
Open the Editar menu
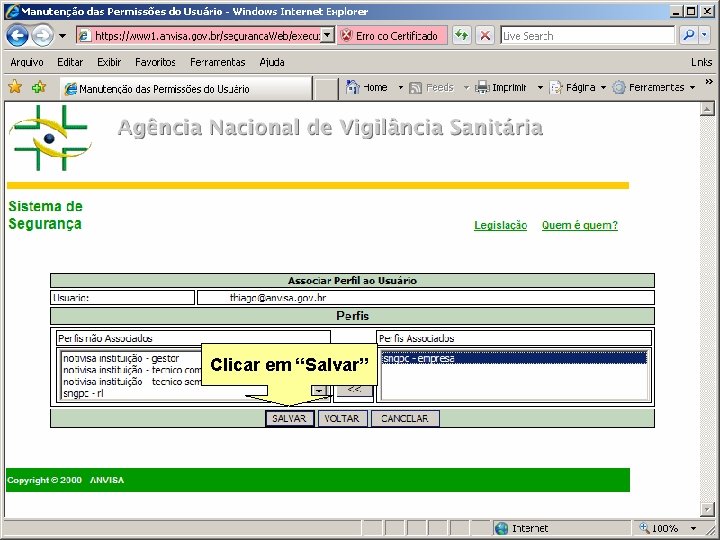(x=70, y=62)
